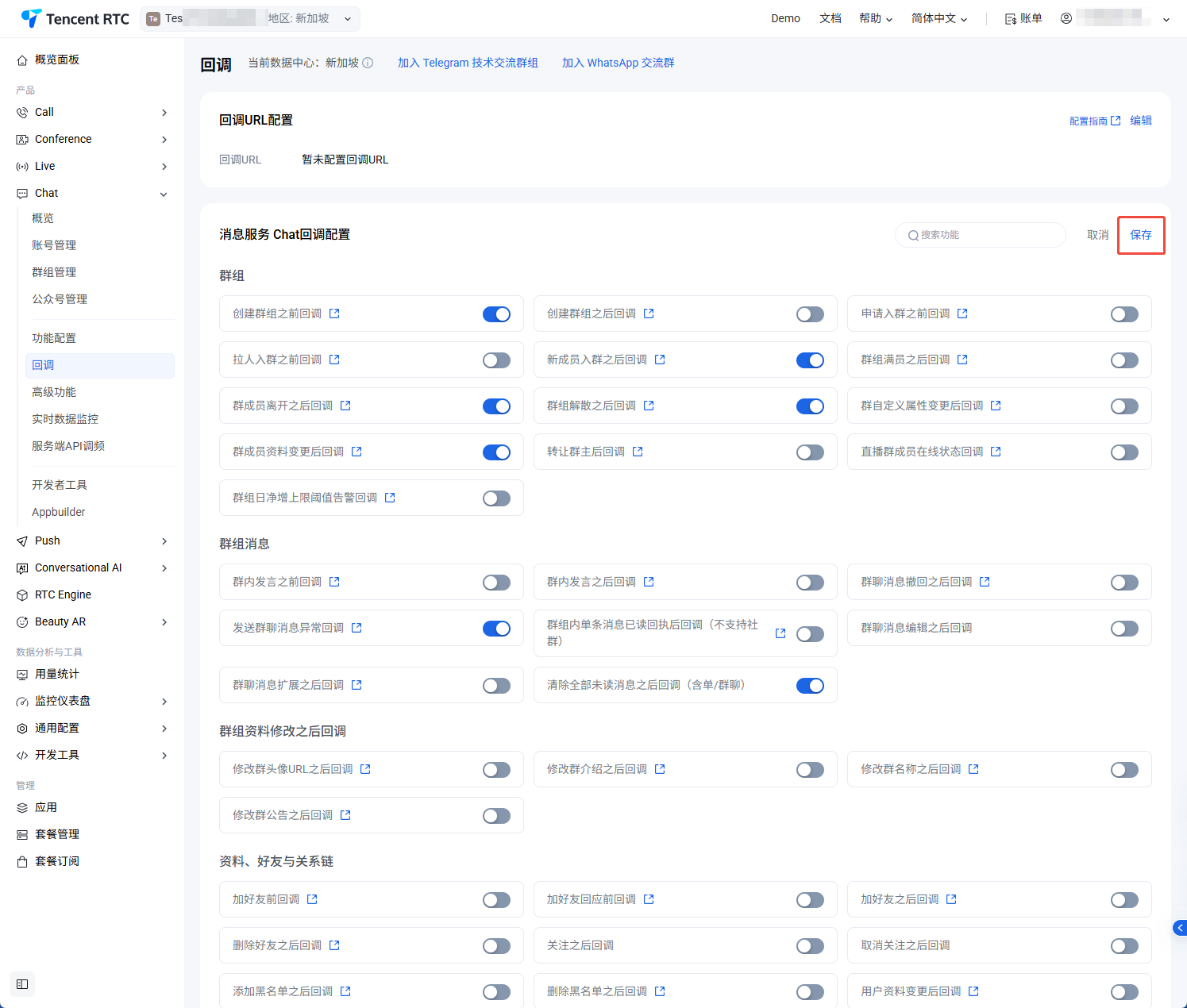Open doc link for 修改群介绍之后回调
Image resolution: width=1187 pixels, height=1008 pixels.
[660, 769]
